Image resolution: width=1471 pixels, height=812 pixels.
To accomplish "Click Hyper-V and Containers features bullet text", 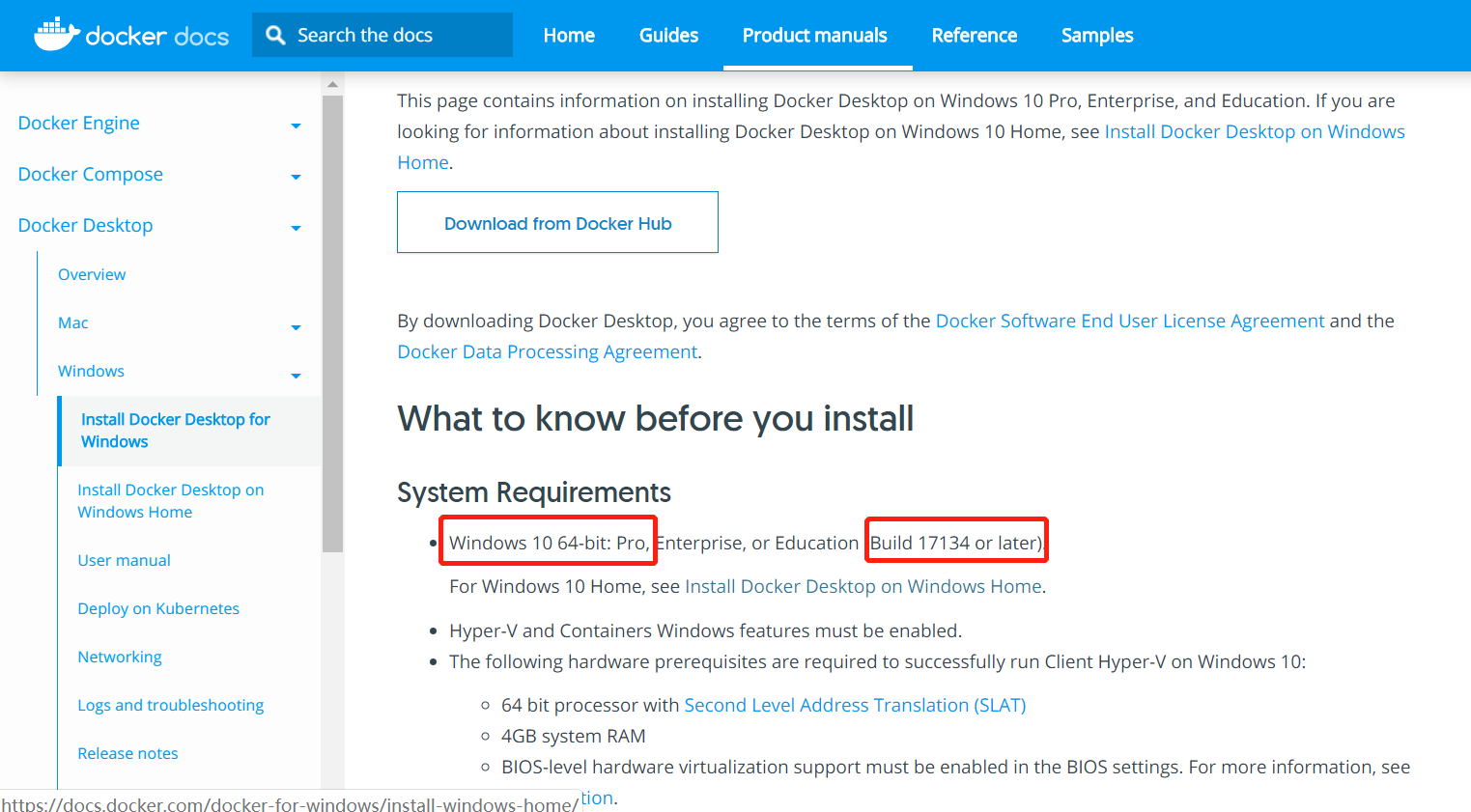I will (x=705, y=630).
